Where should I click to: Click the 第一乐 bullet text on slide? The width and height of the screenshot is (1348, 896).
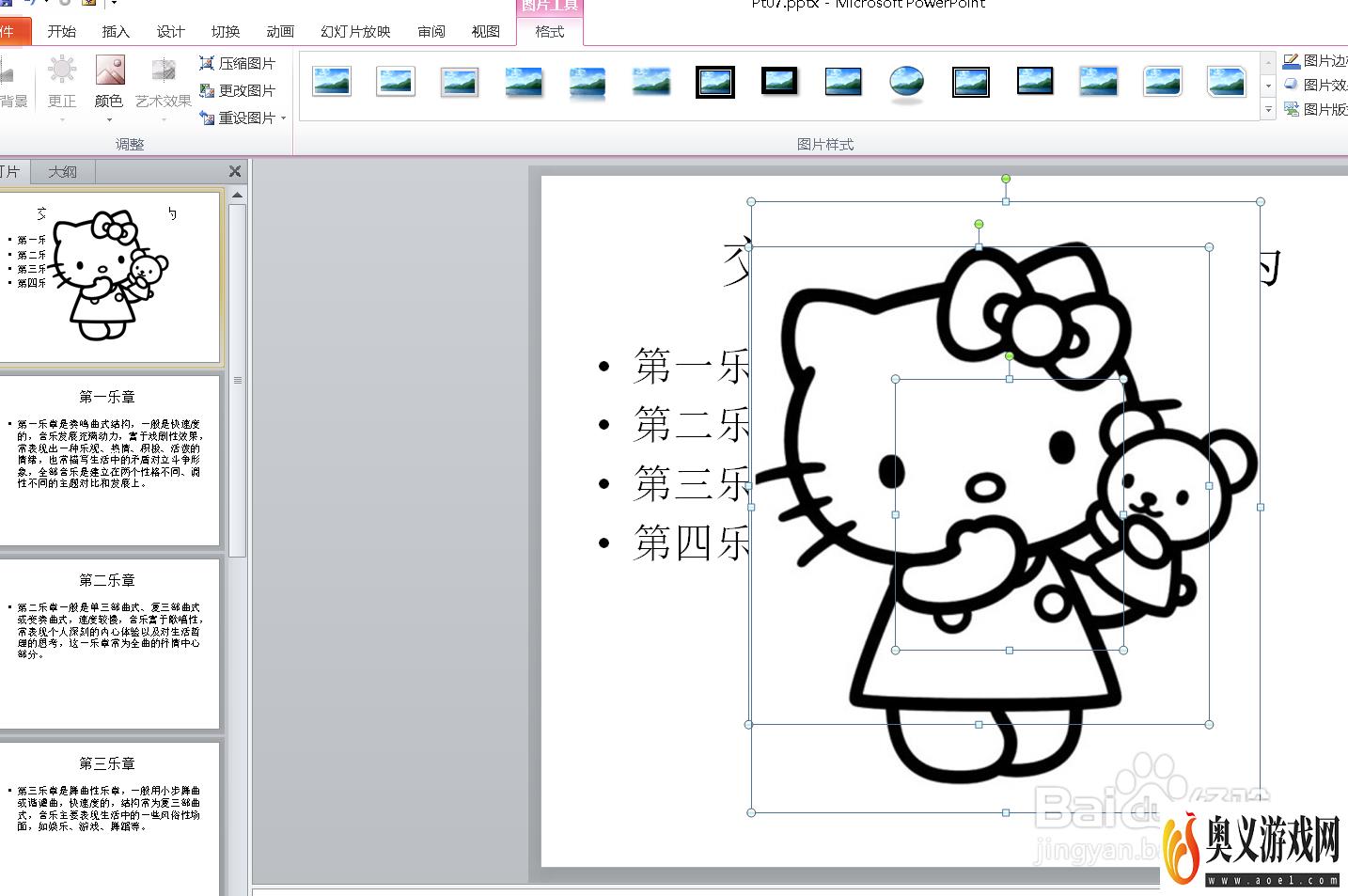[x=691, y=366]
